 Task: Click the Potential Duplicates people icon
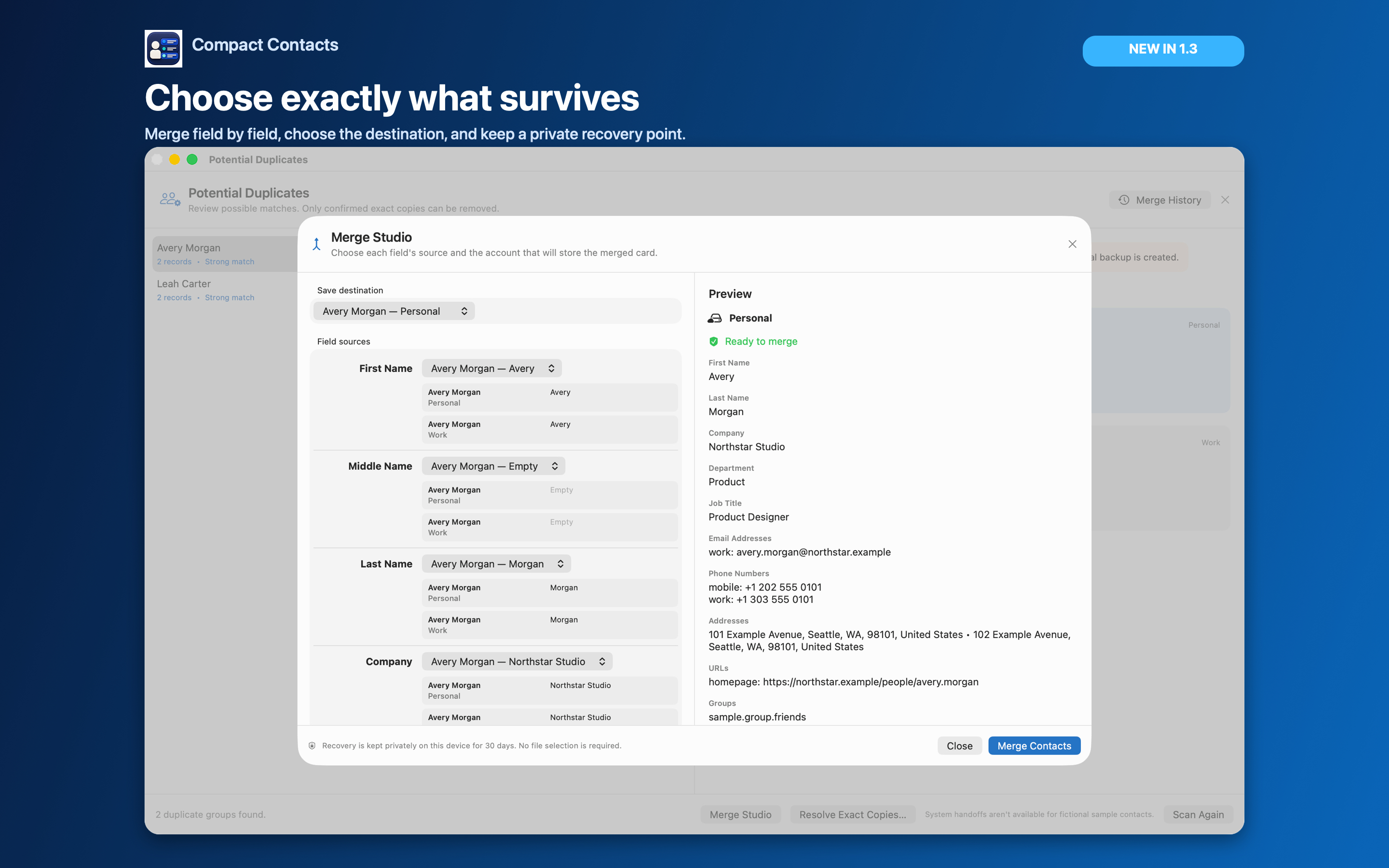170,199
